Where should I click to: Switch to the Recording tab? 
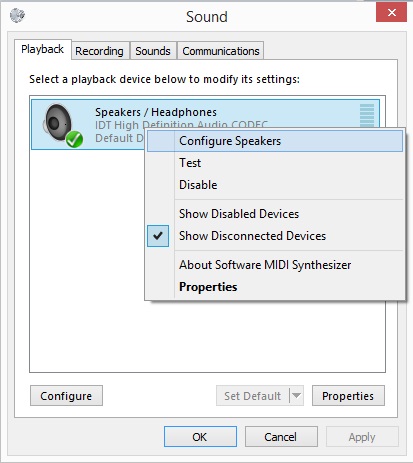click(99, 51)
